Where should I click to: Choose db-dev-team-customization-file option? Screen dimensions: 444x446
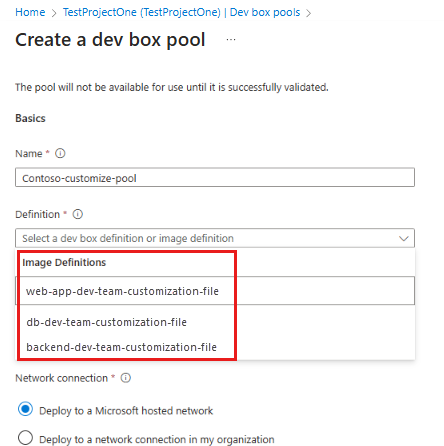(x=215, y=322)
